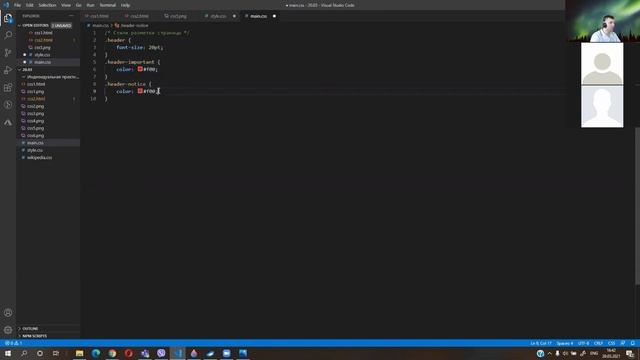Open File Explorer from taskbar

tap(80, 353)
